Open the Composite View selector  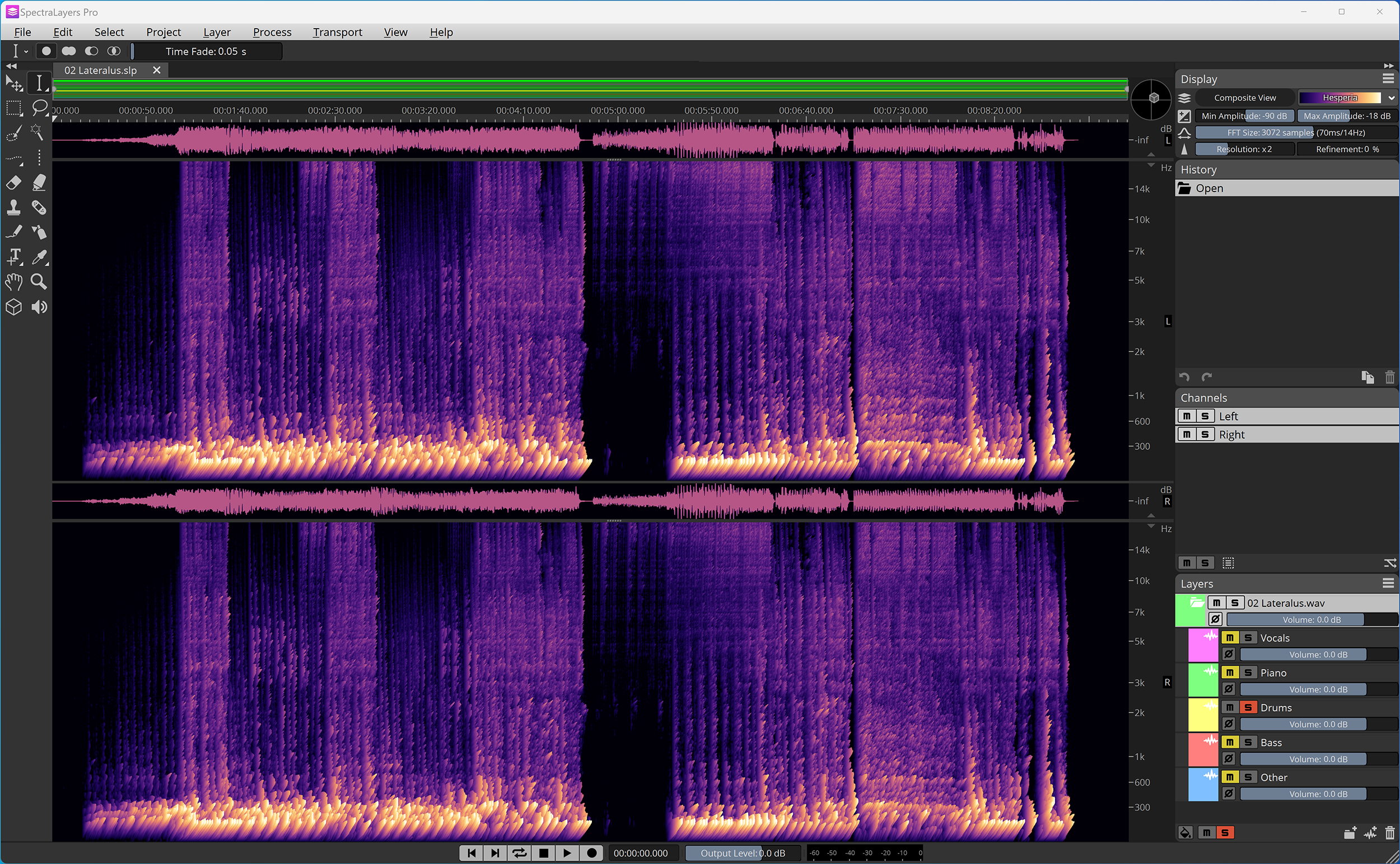pos(1245,97)
